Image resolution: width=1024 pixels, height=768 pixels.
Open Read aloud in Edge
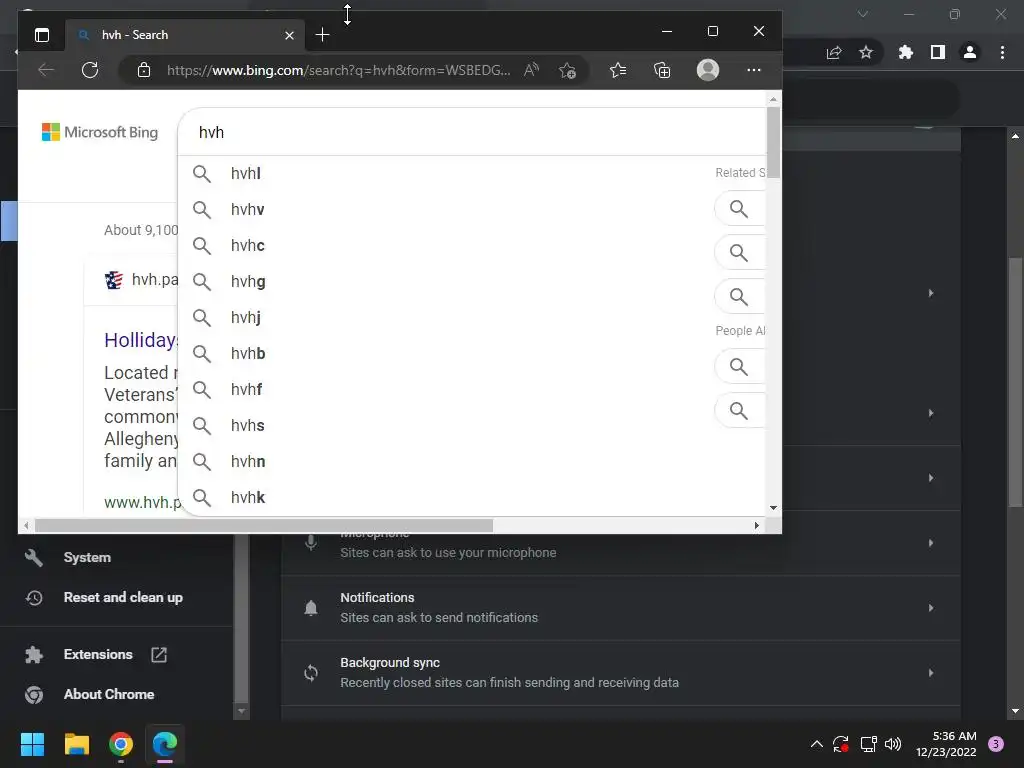(532, 70)
